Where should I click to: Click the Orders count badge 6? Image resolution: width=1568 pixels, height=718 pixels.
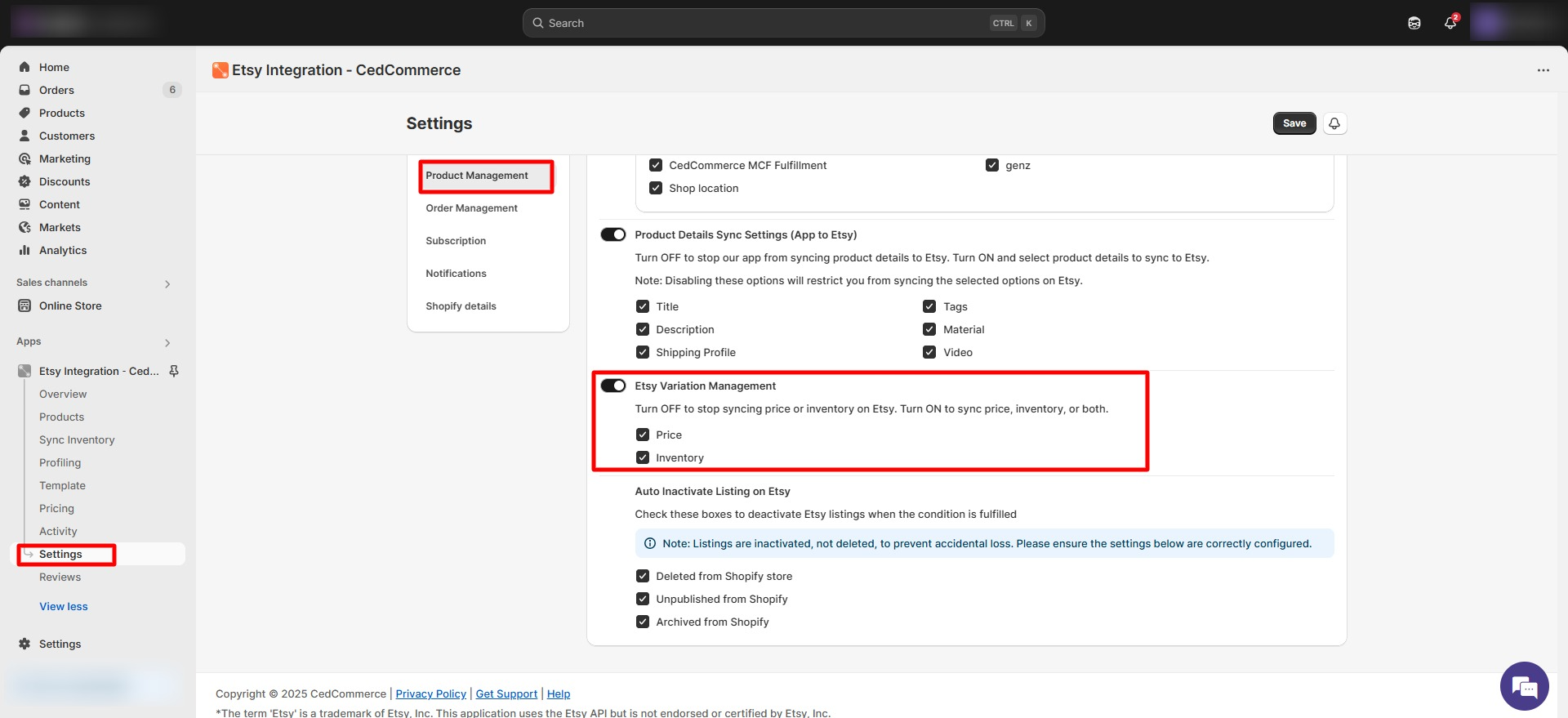pyautogui.click(x=172, y=90)
